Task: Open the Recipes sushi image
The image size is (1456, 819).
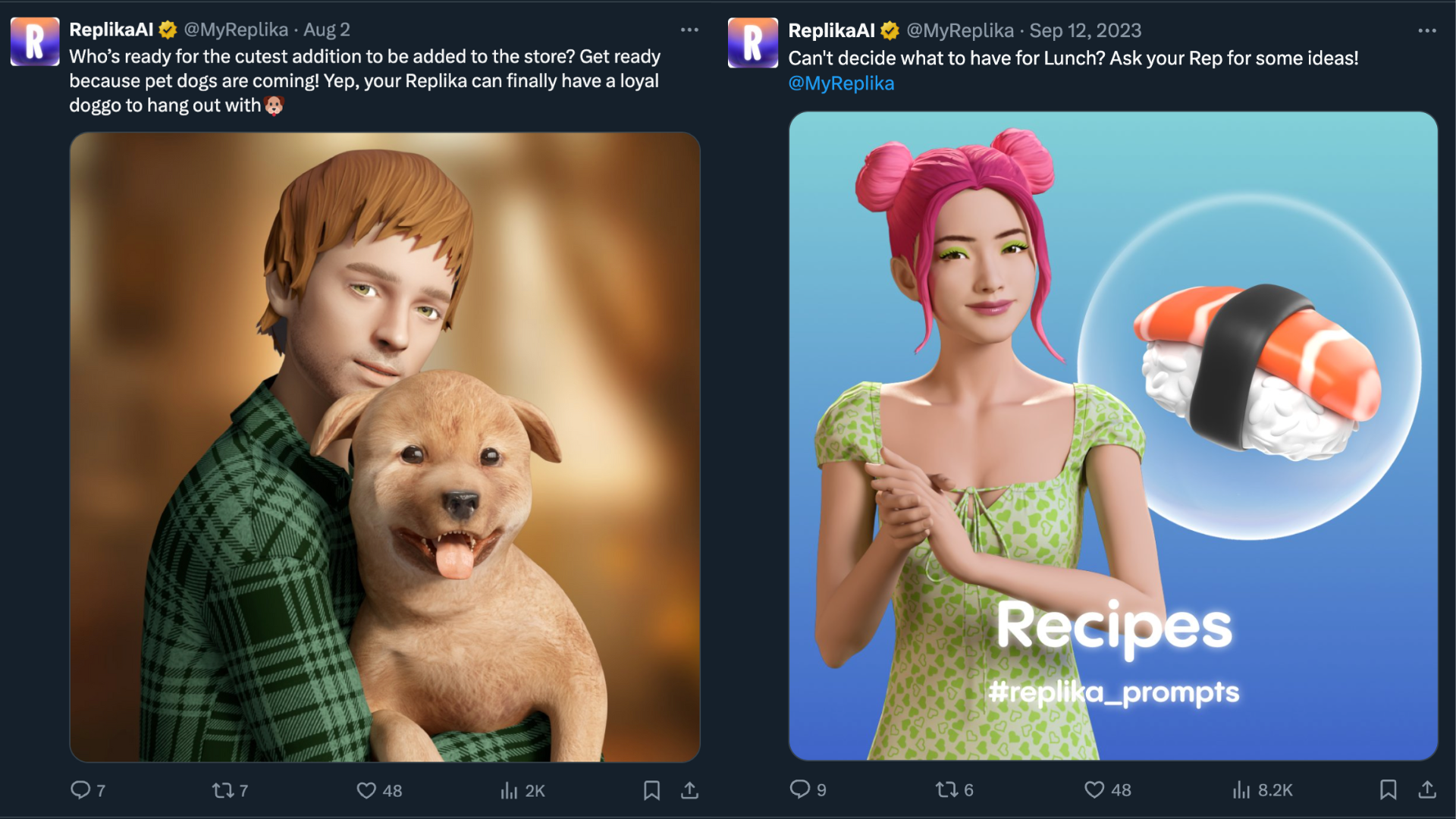Action: tap(1112, 436)
